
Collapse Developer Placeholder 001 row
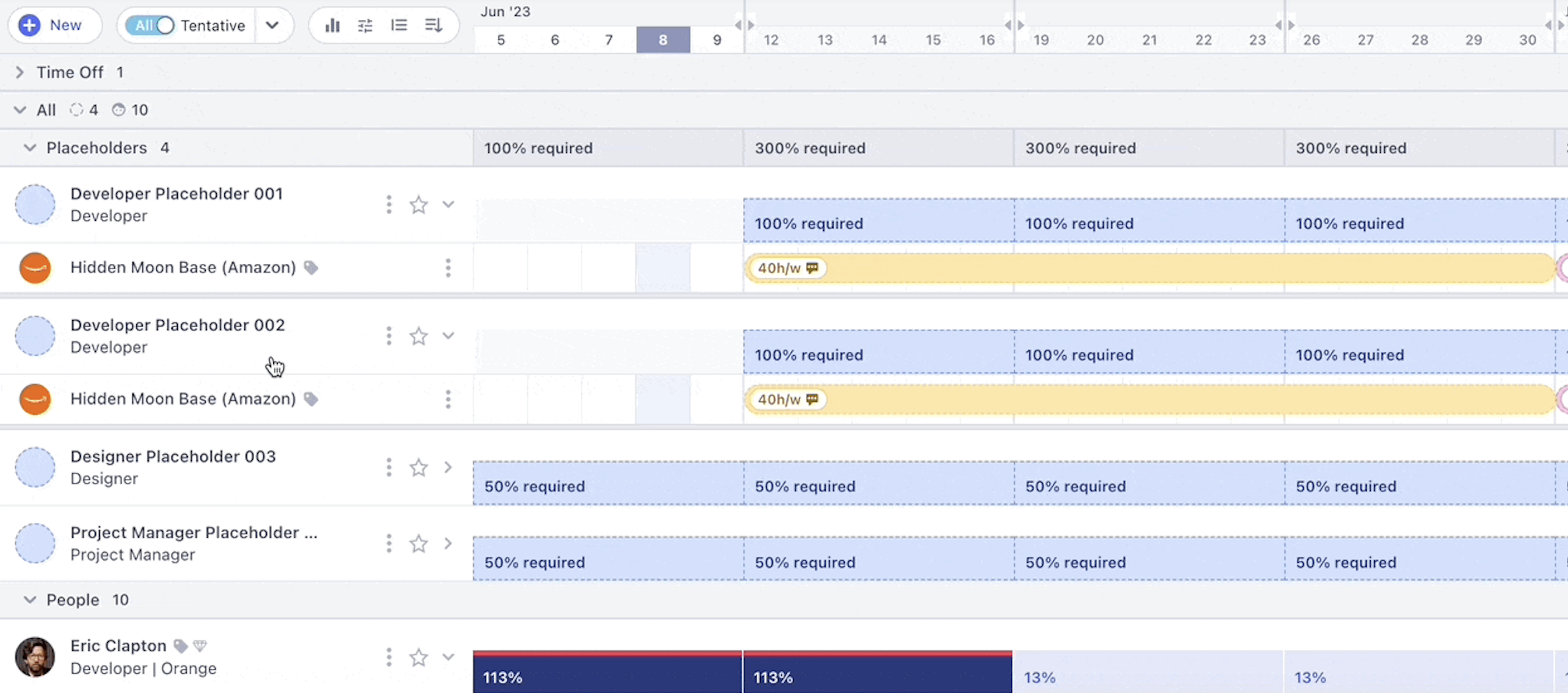(x=449, y=205)
